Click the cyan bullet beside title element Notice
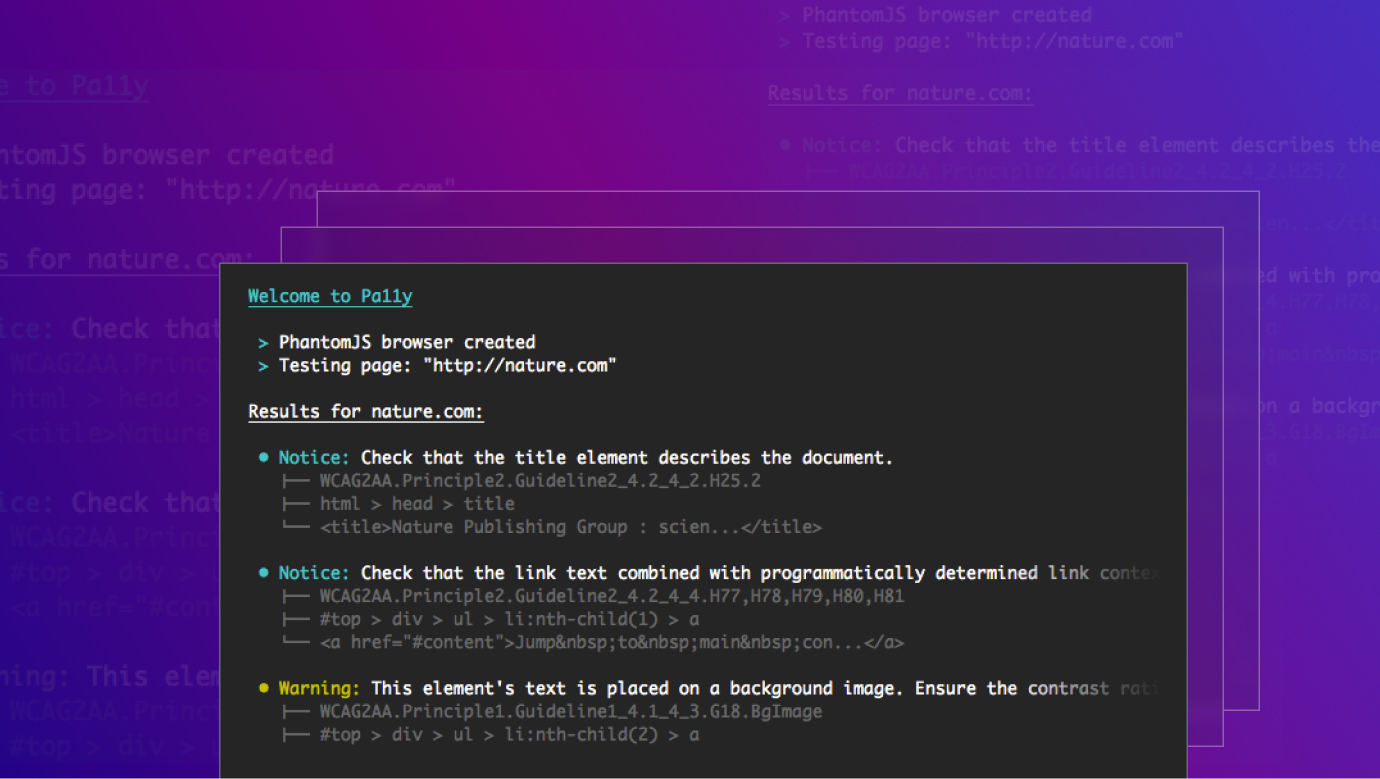1380x779 pixels. click(264, 457)
